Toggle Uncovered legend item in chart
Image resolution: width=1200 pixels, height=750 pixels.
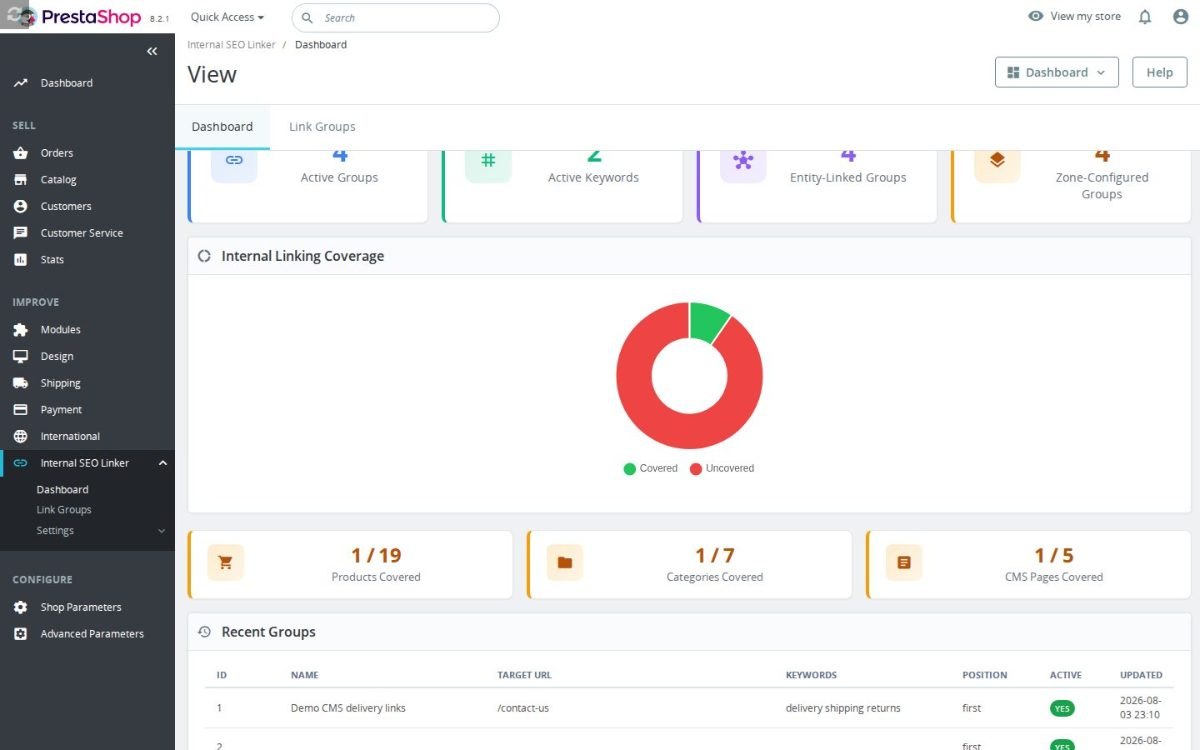[x=722, y=468]
